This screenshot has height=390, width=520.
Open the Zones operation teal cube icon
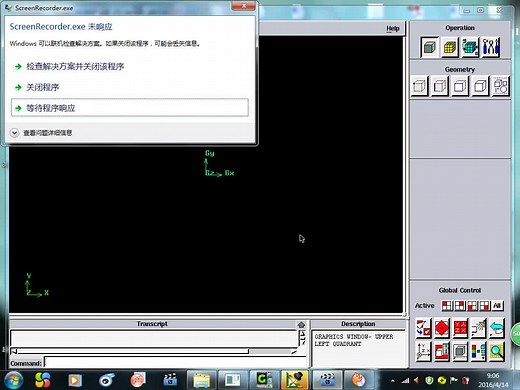click(x=470, y=47)
